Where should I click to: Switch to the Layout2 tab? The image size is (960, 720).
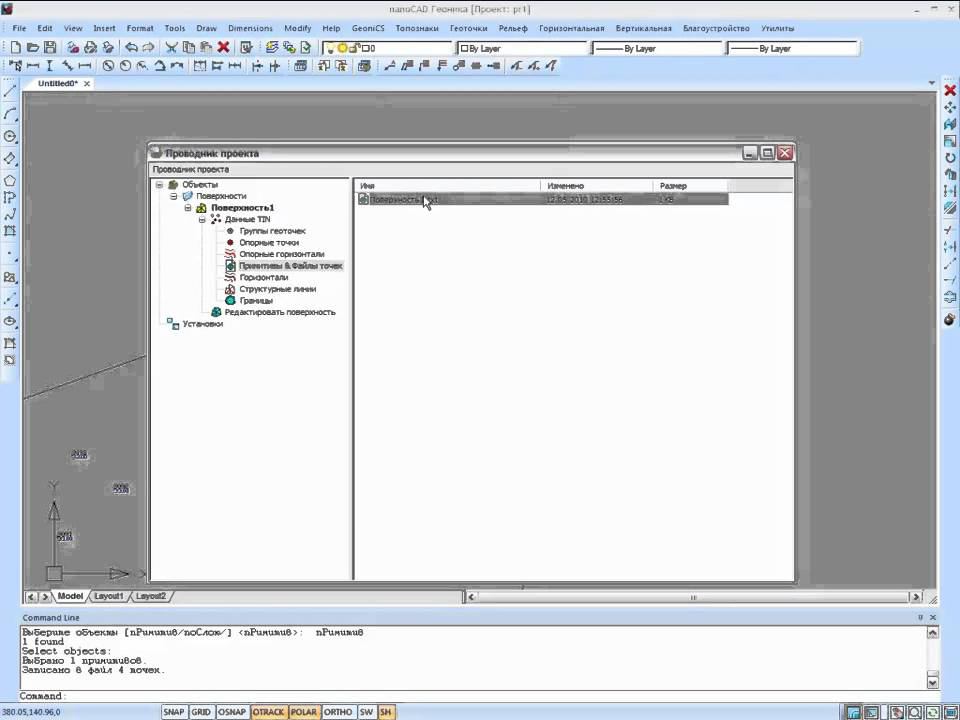151,596
